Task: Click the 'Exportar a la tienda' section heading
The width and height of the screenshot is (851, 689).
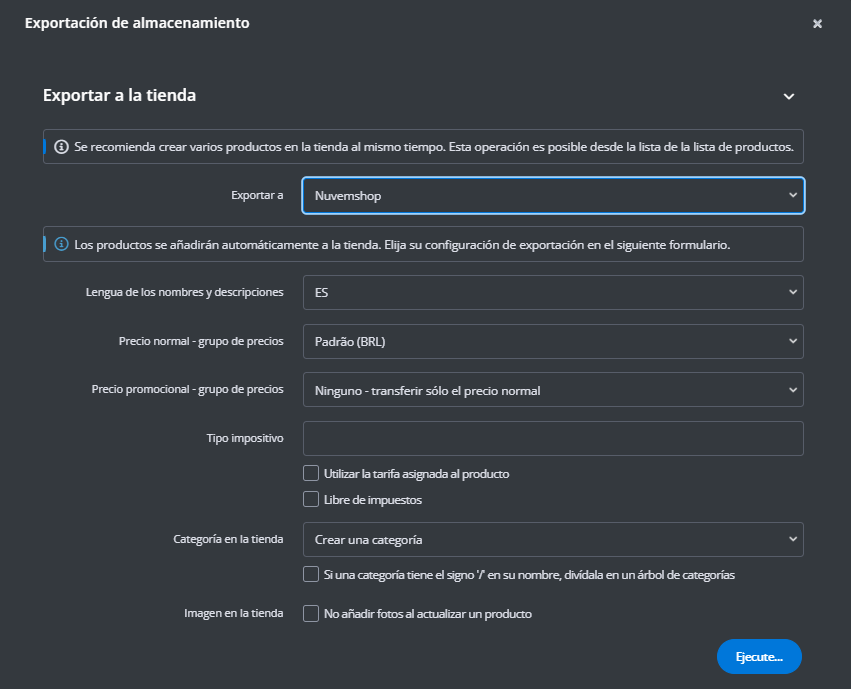Action: (x=119, y=96)
